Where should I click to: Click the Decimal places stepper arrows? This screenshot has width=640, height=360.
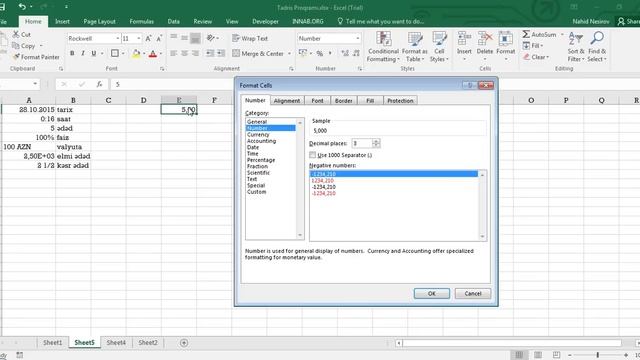(376, 143)
